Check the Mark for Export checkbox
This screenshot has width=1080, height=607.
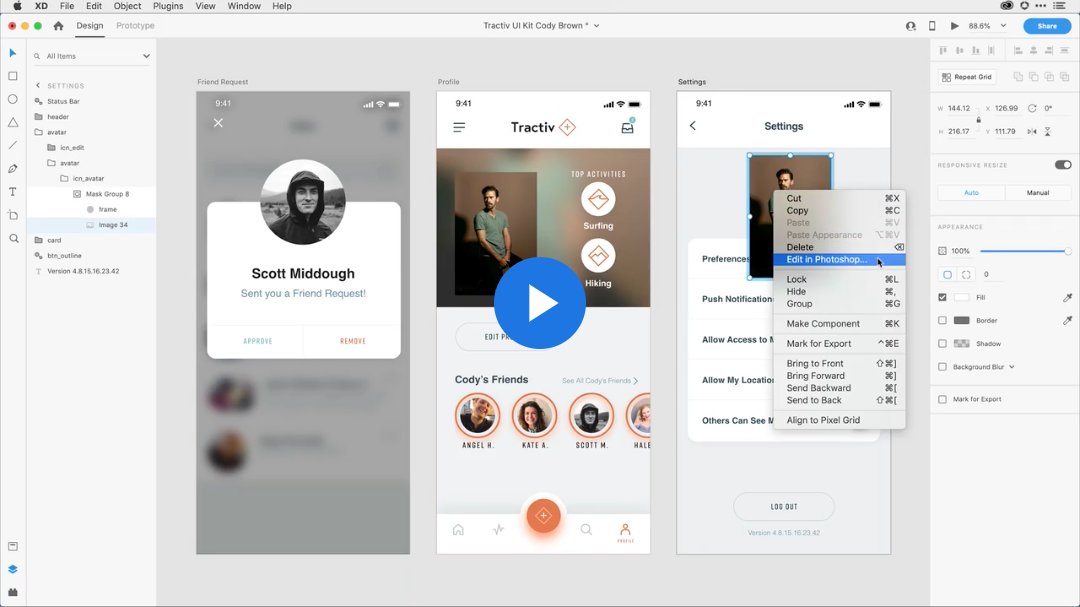(x=942, y=399)
